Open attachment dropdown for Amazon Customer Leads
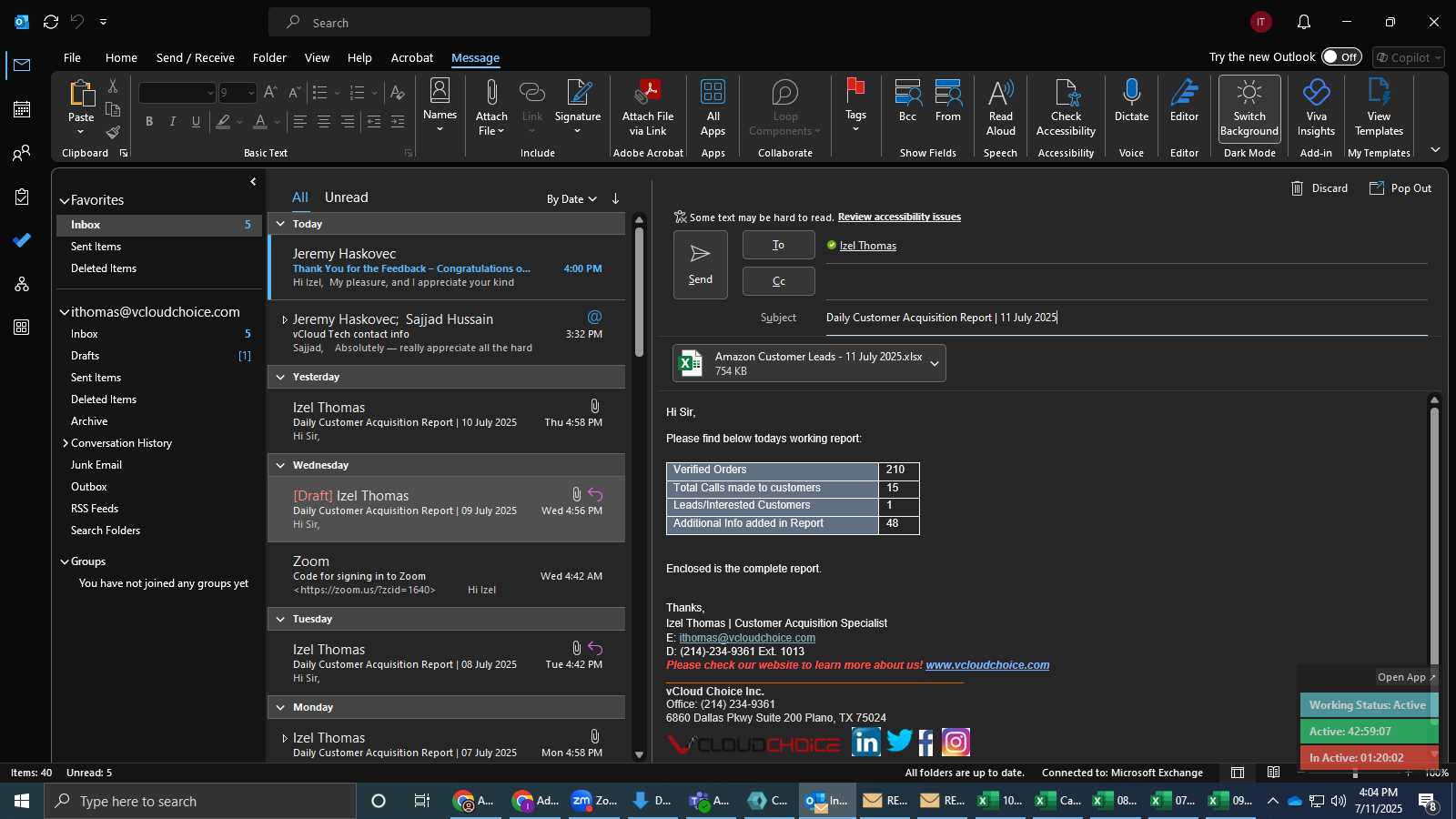This screenshot has height=819, width=1456. click(934, 363)
